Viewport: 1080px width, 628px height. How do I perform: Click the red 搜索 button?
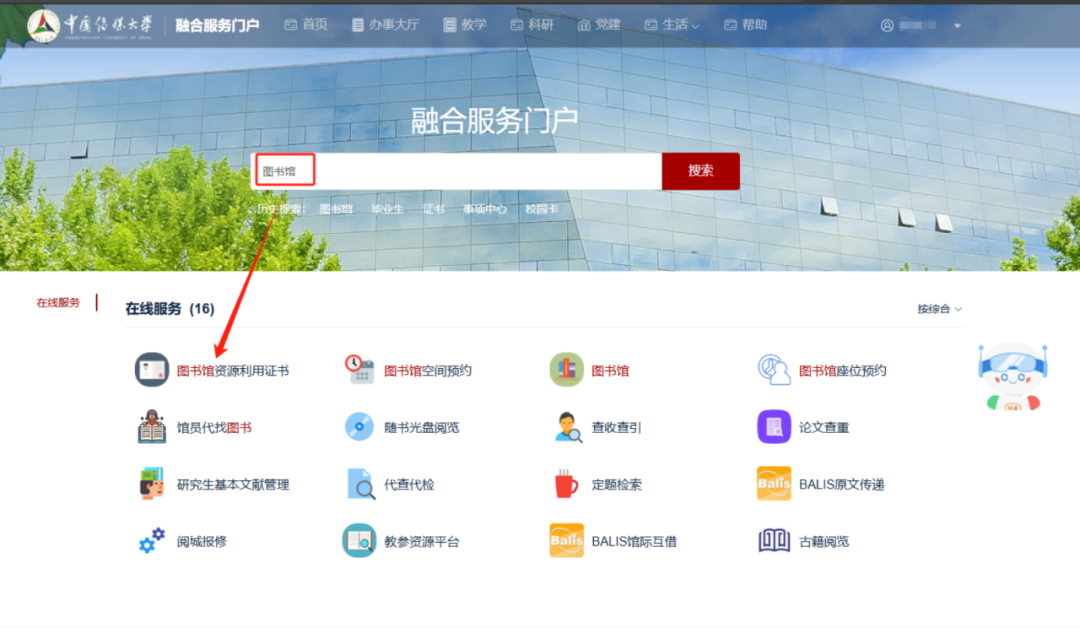[x=700, y=170]
